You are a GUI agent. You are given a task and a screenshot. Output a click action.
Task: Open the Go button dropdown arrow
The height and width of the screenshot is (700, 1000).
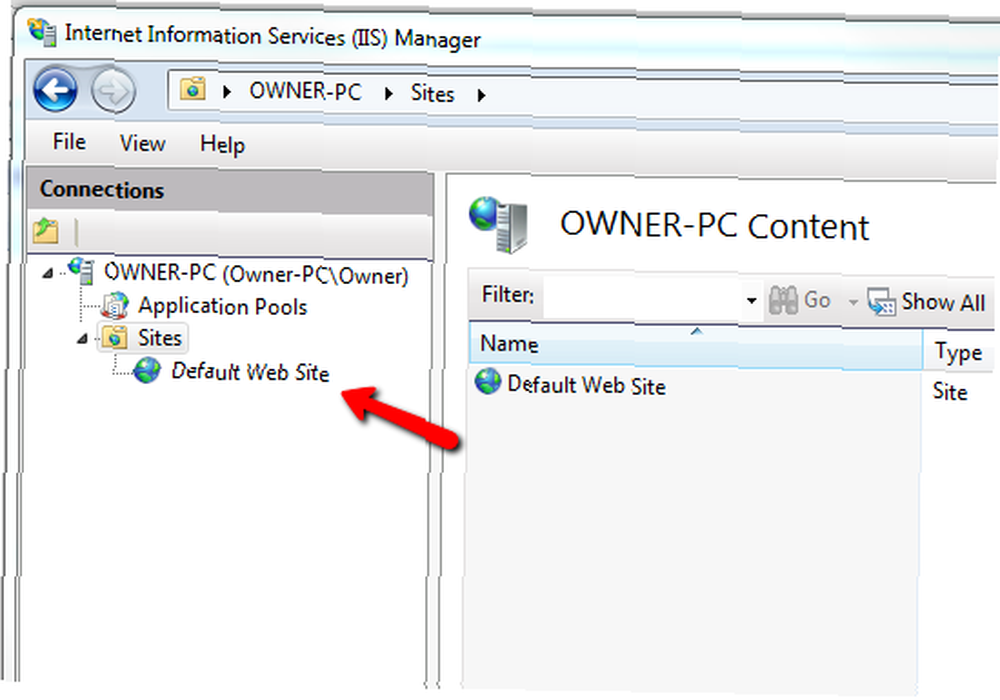[853, 302]
